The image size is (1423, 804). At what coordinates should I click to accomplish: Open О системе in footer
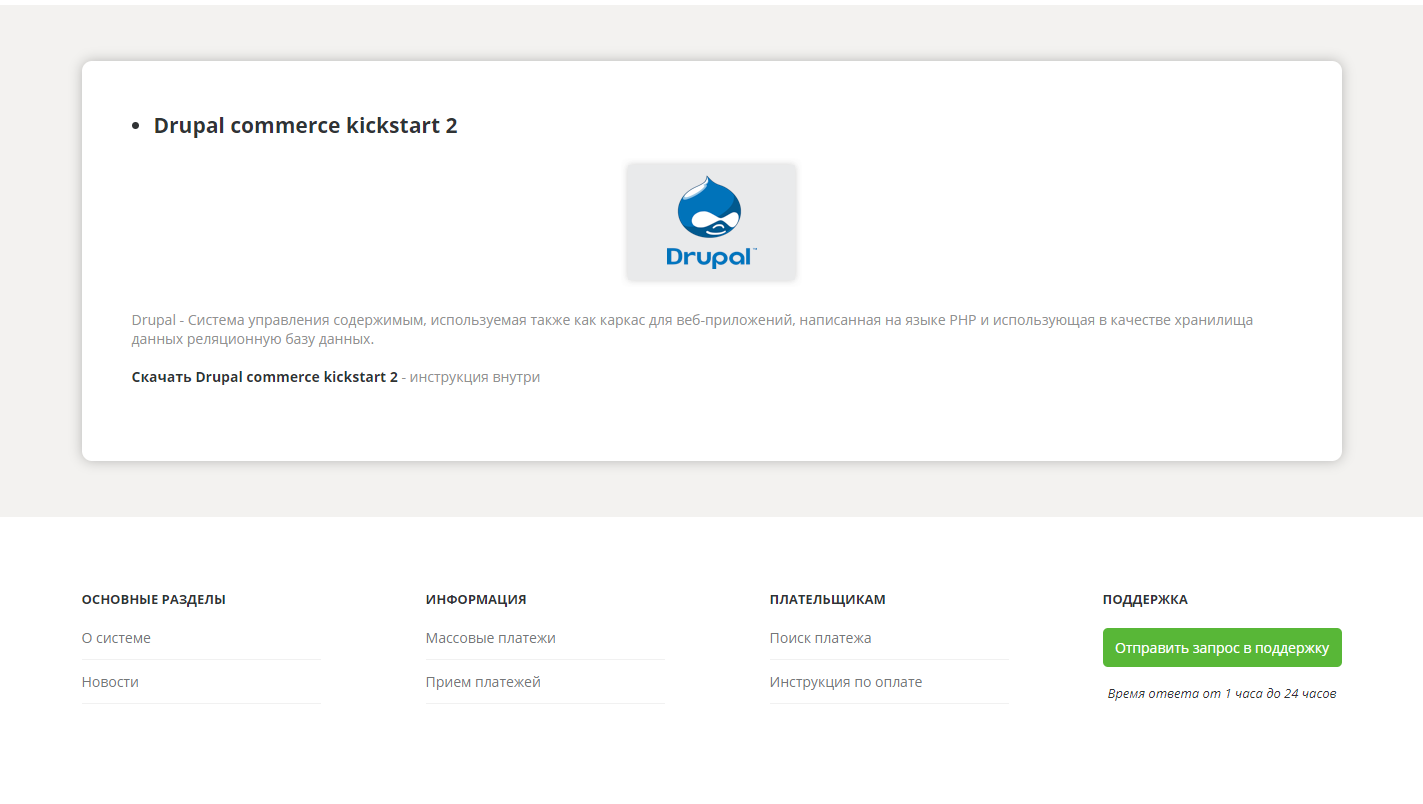pos(116,637)
